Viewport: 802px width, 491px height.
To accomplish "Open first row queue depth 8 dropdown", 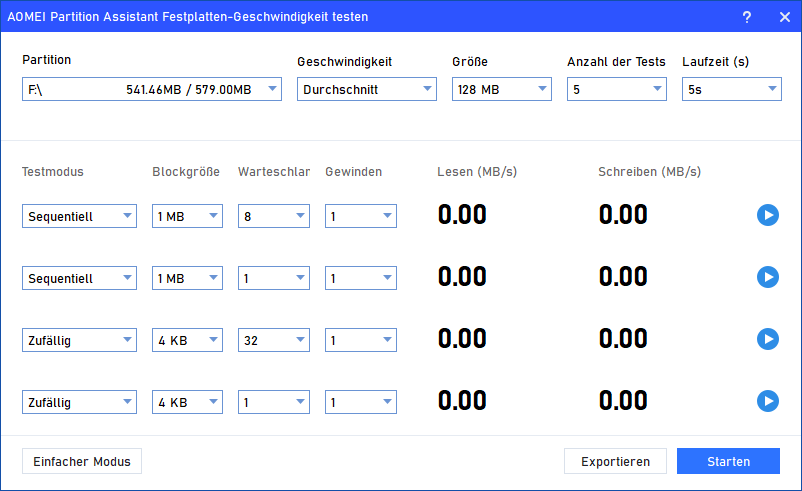I will [274, 216].
